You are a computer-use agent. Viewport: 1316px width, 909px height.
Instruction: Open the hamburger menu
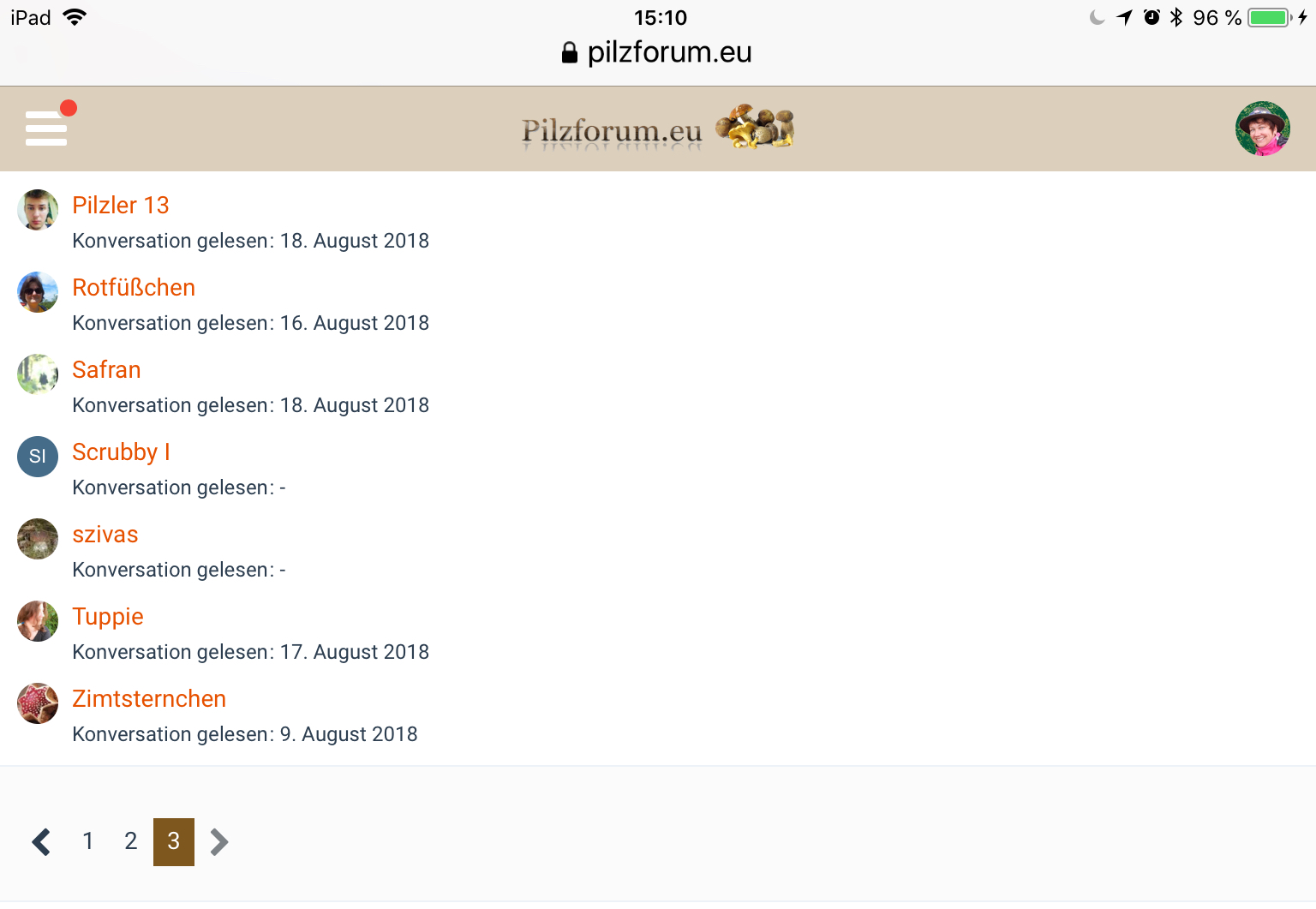(46, 128)
